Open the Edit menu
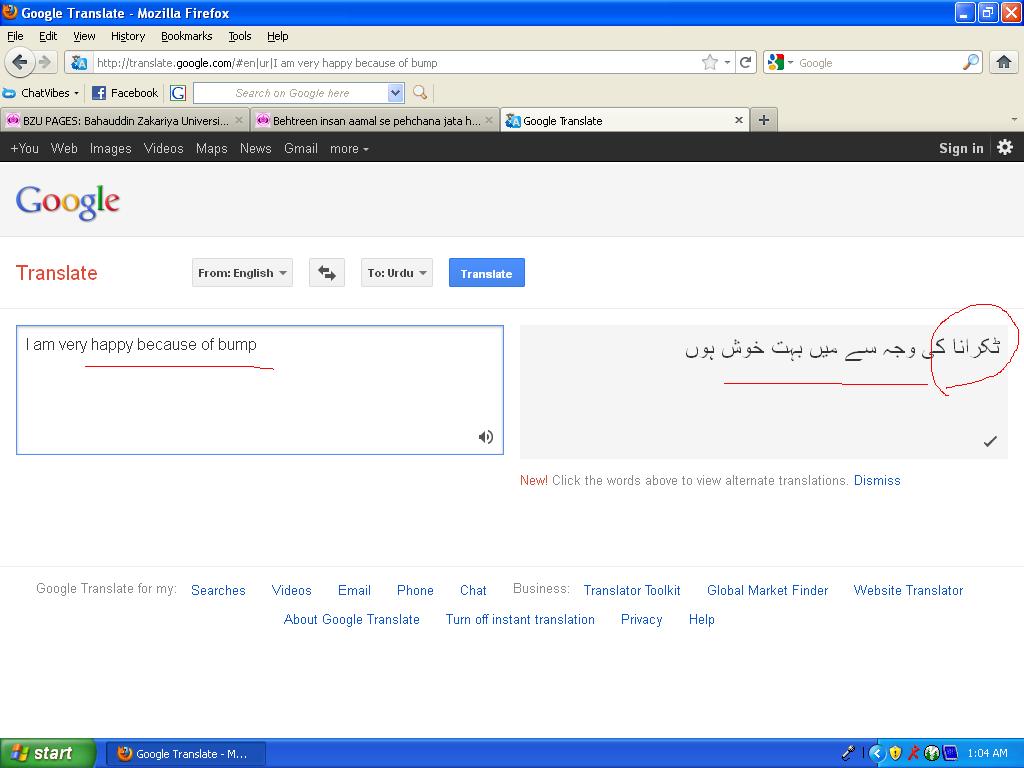 48,36
